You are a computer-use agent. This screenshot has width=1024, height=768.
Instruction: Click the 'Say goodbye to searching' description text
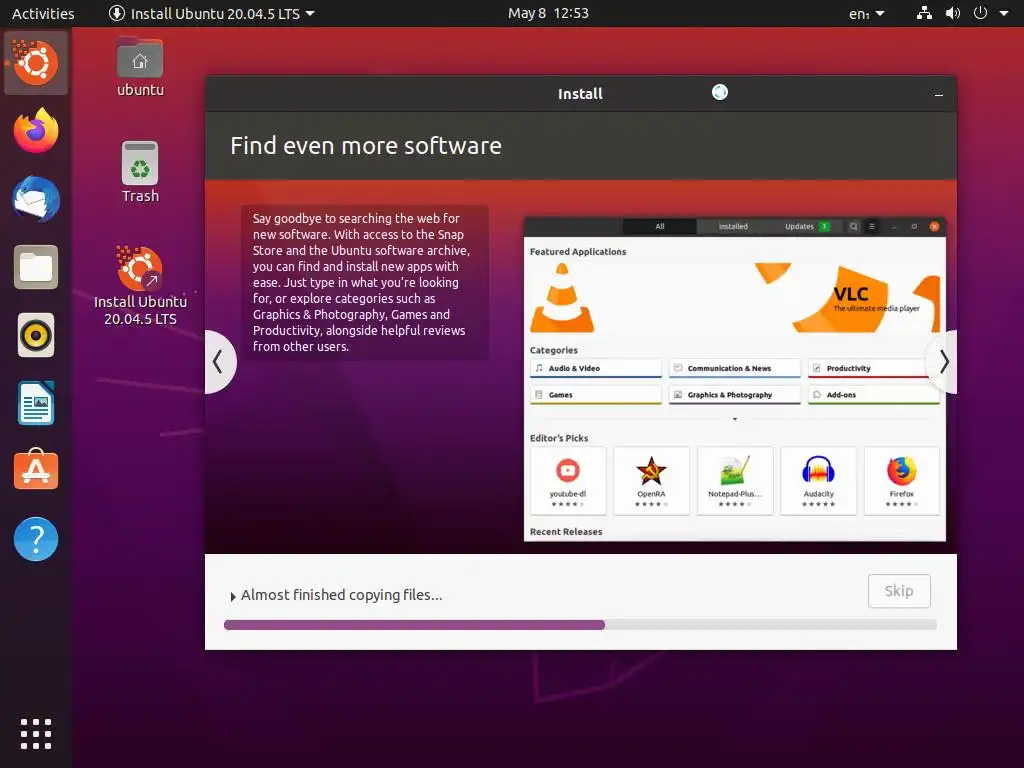tap(361, 282)
